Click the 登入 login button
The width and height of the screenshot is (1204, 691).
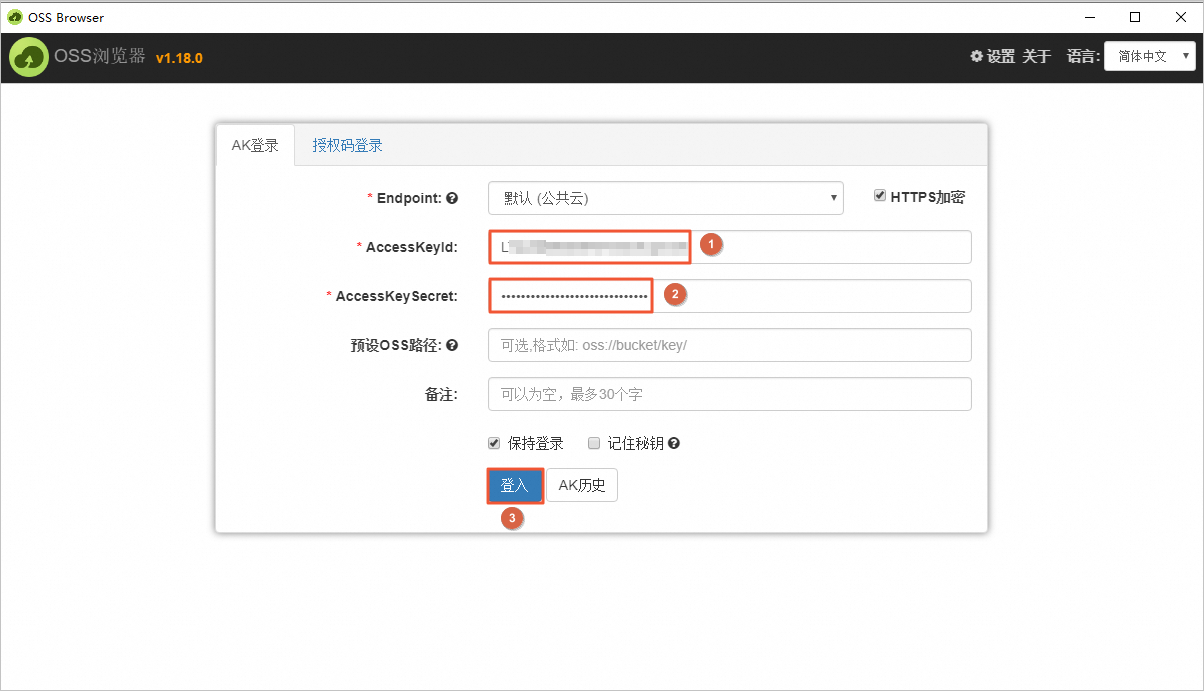tap(514, 486)
